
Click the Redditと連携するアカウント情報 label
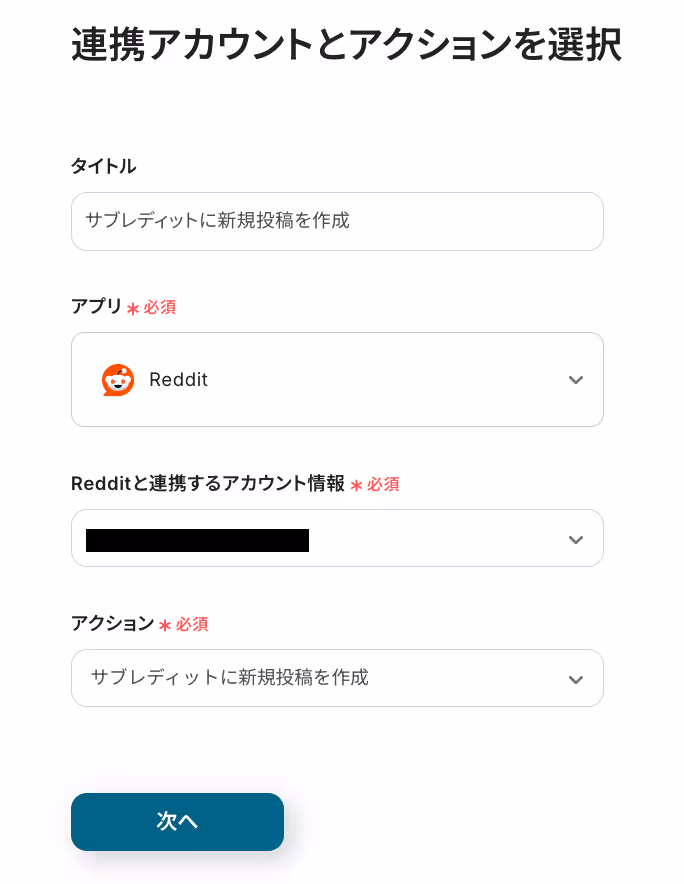(208, 484)
